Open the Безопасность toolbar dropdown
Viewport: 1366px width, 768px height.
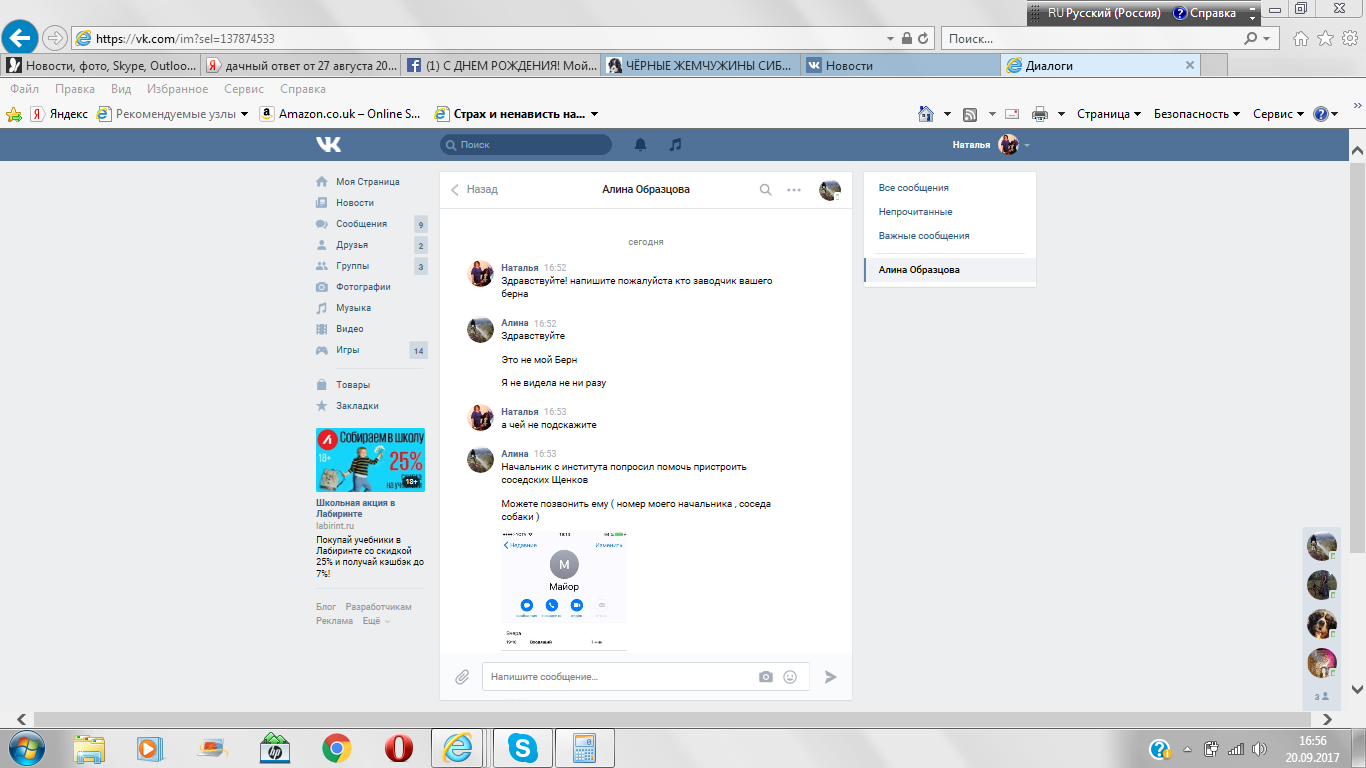point(1196,114)
